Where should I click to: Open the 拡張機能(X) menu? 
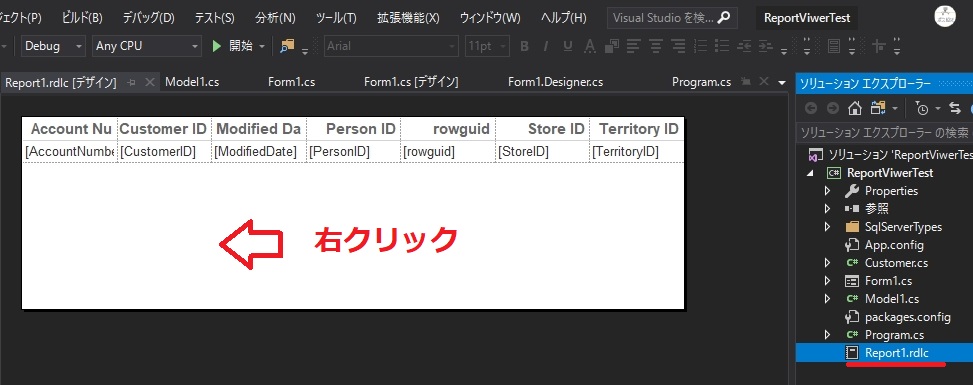pos(408,18)
